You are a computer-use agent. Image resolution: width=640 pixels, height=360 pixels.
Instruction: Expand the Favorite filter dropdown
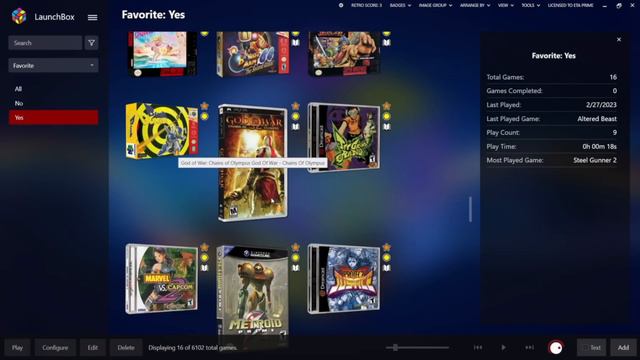[53, 65]
